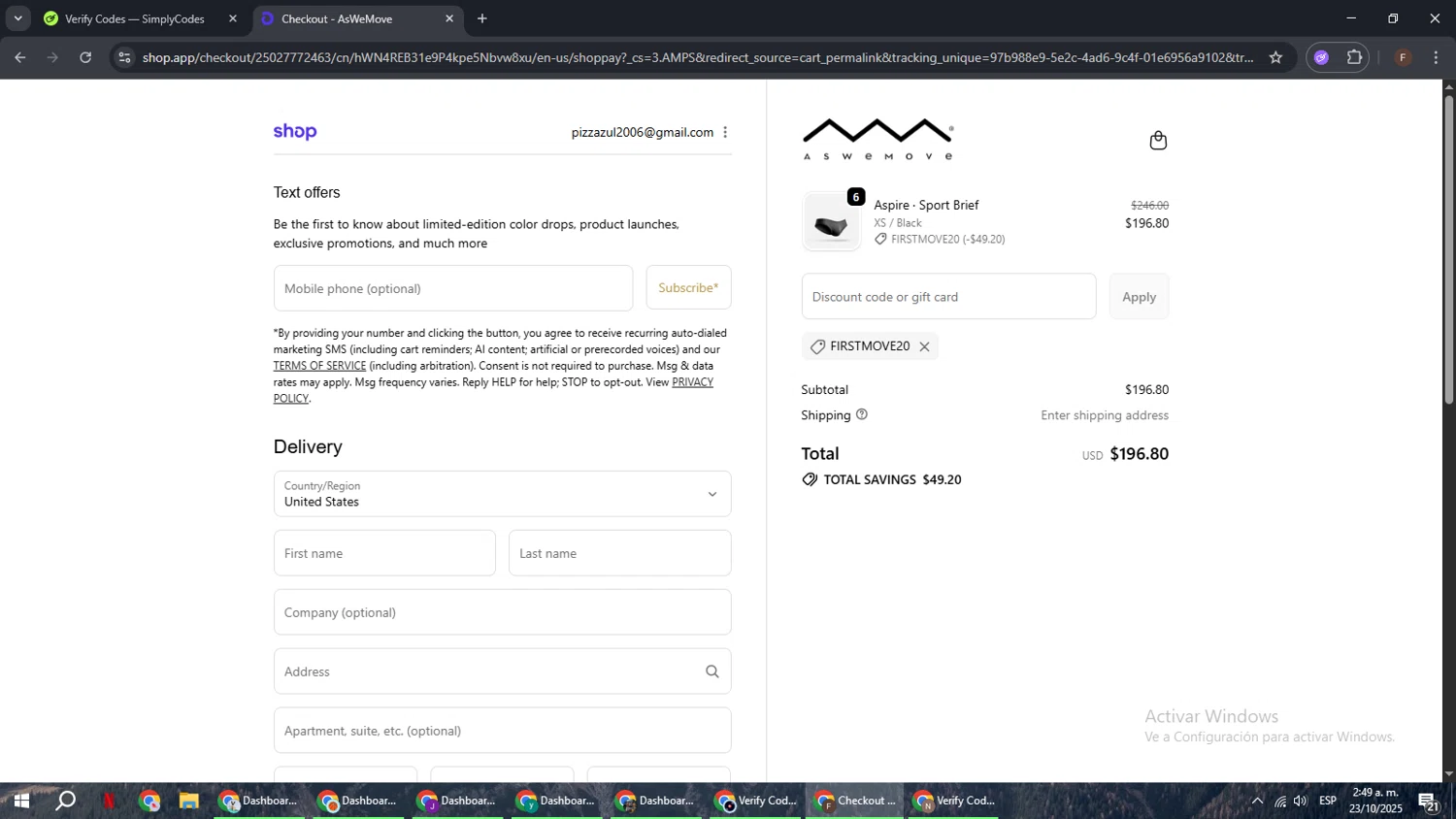1456x819 pixels.
Task: Click the shipping info help icon
Action: [862, 414]
